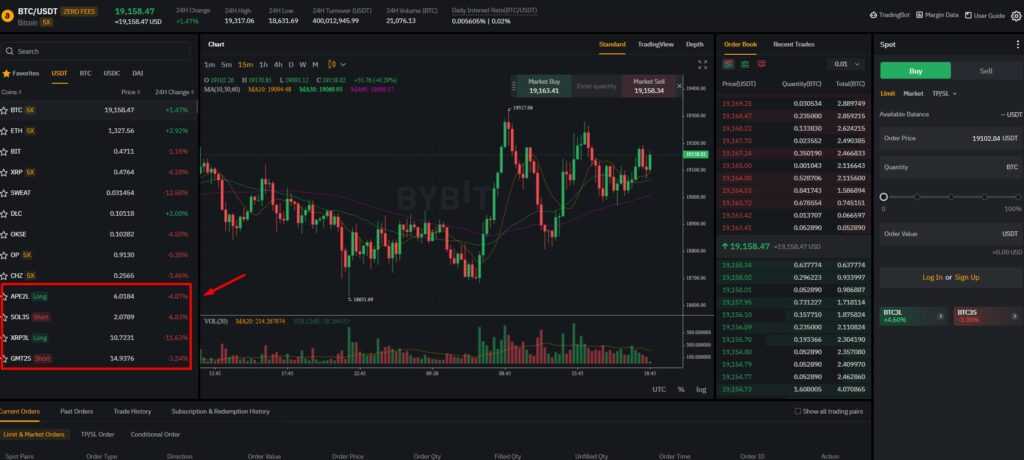Favorite the CHZ pair star

[x=5, y=276]
